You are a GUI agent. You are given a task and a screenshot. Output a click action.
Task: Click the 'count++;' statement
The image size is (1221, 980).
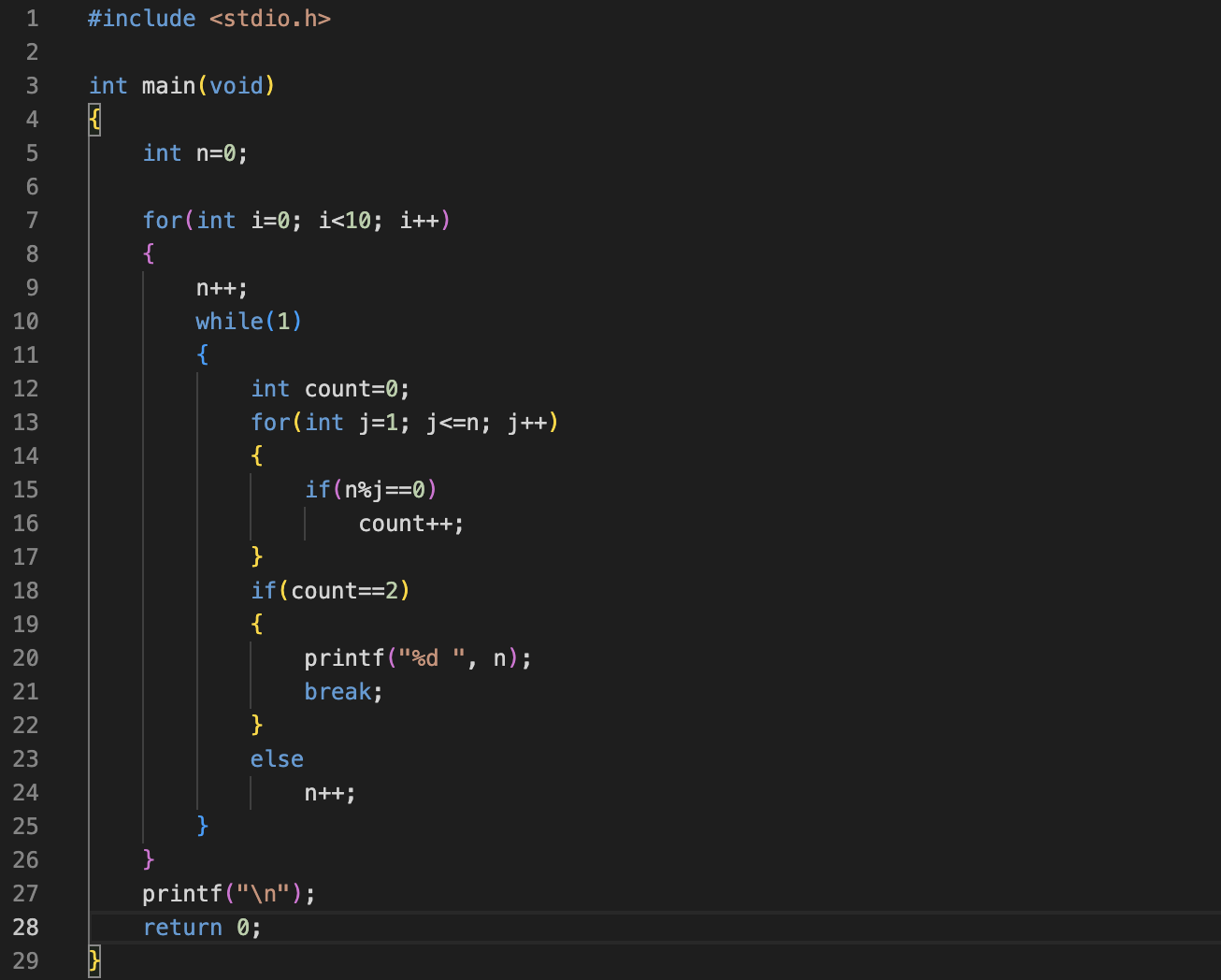[411, 524]
